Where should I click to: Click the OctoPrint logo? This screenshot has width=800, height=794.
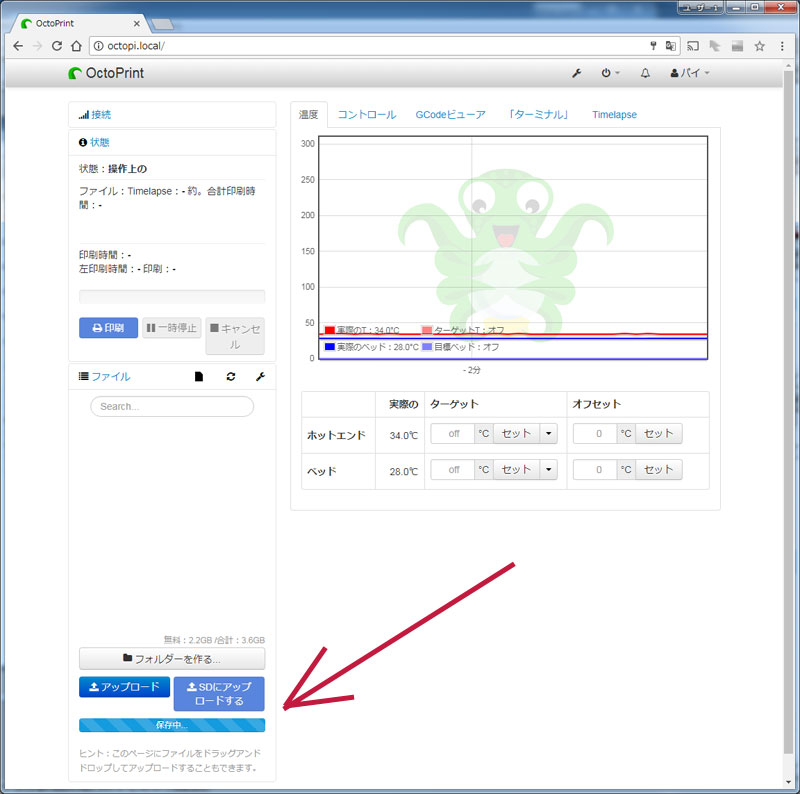(106, 73)
